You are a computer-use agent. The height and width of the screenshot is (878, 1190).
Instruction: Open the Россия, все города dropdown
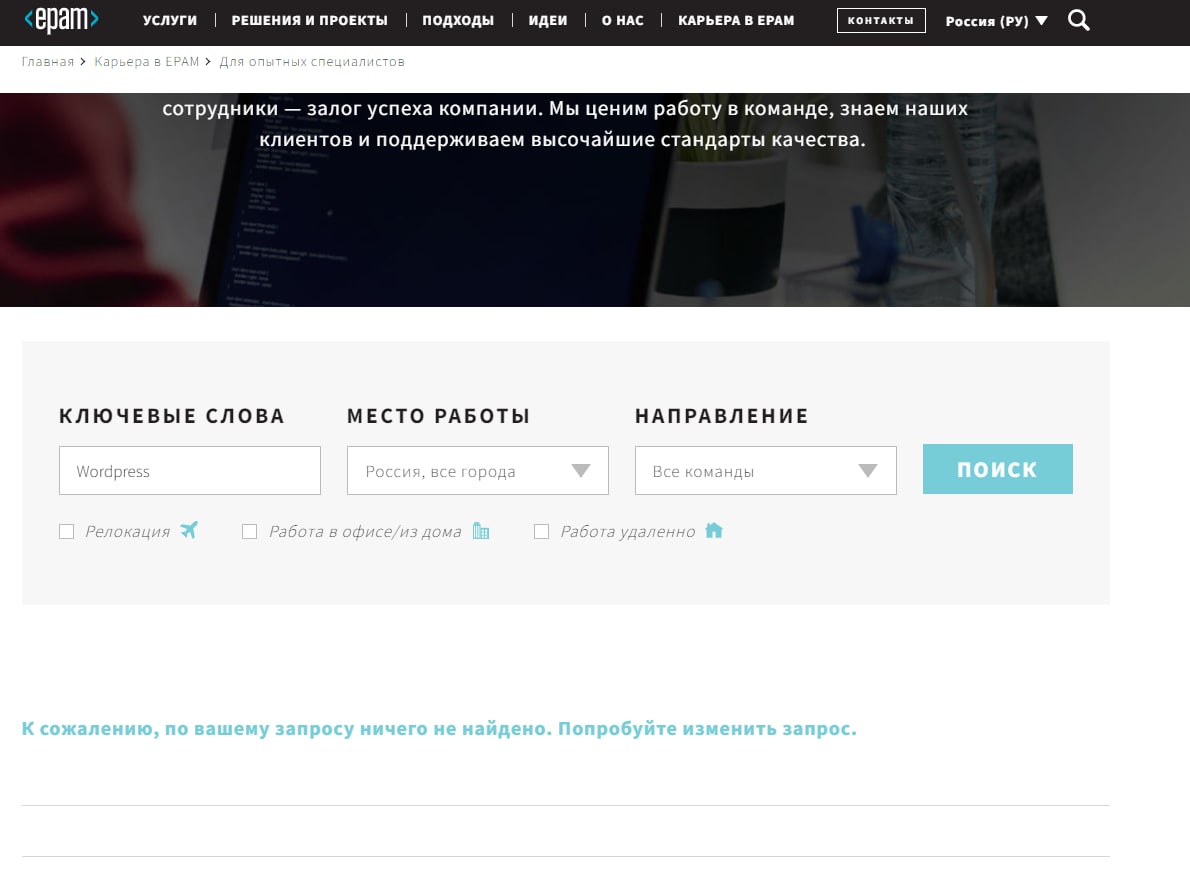coord(478,470)
